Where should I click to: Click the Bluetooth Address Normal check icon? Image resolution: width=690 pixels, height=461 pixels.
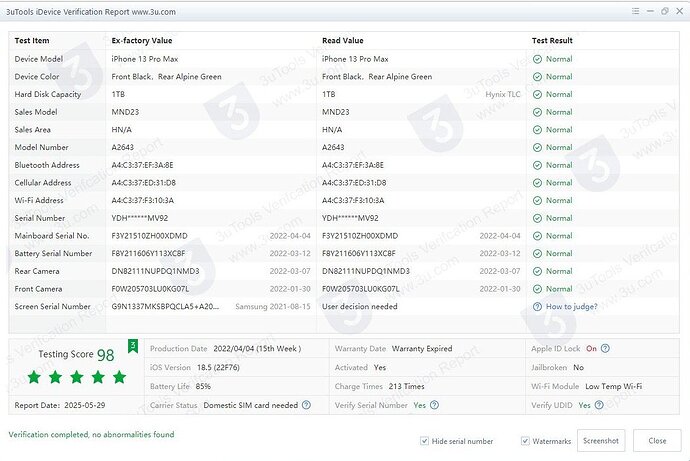click(x=537, y=165)
